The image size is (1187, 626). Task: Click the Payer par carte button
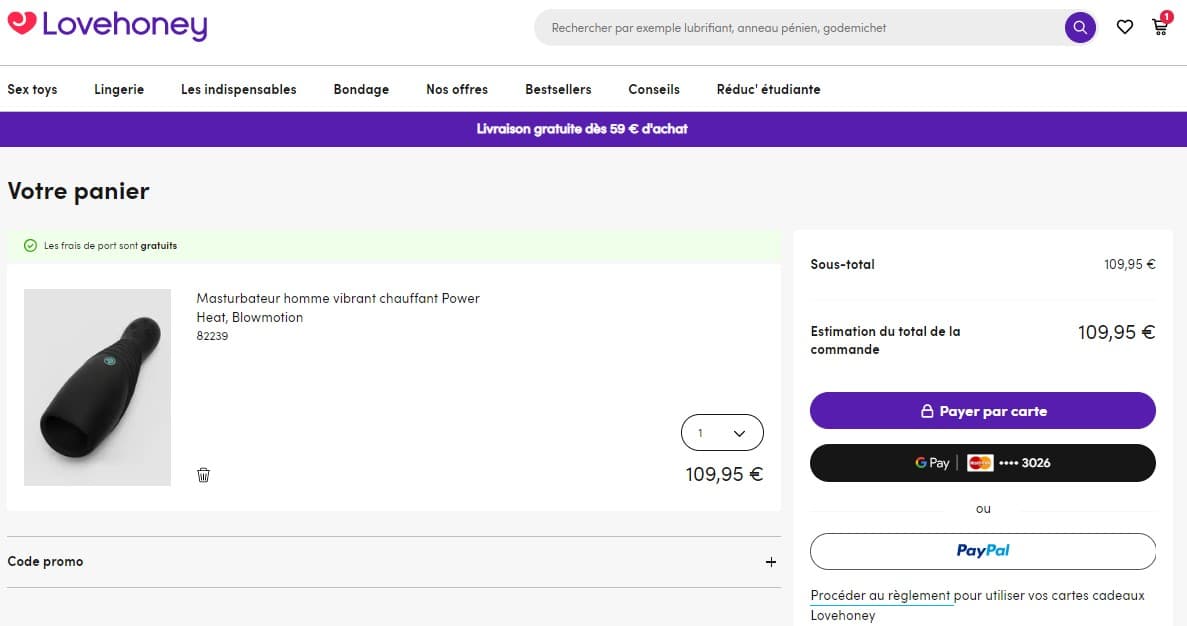point(983,411)
